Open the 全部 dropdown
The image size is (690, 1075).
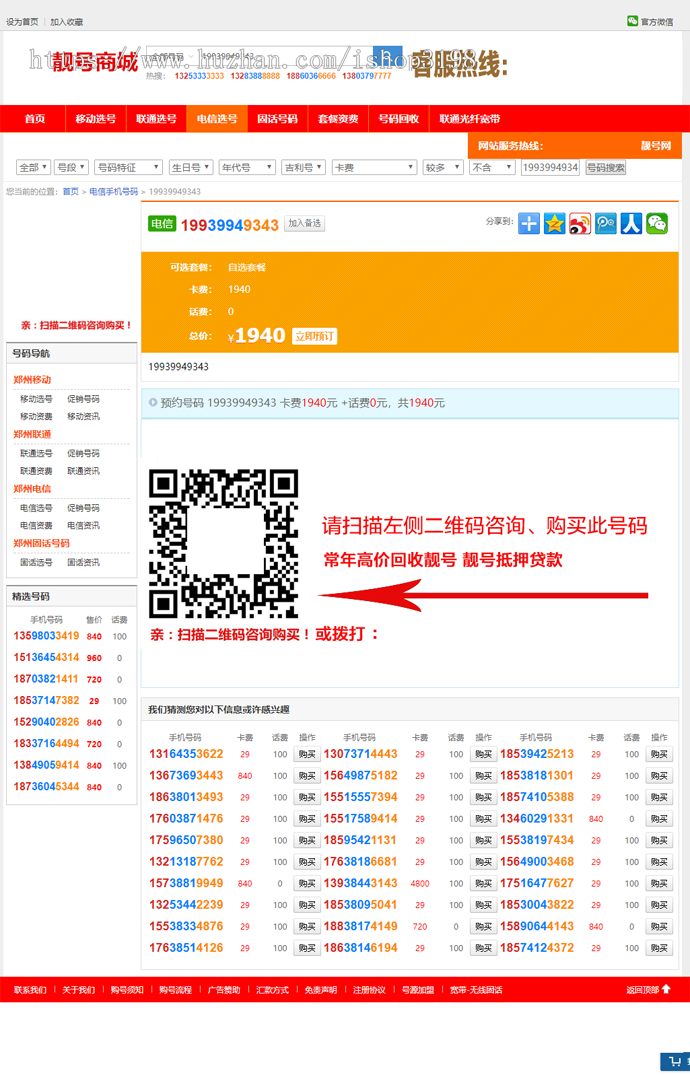pos(33,167)
